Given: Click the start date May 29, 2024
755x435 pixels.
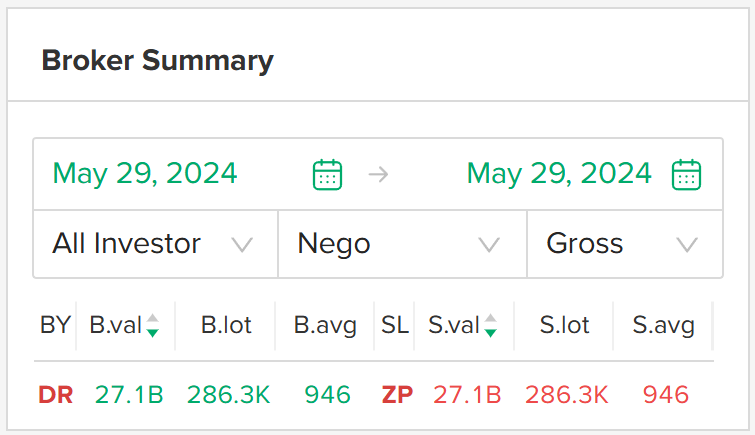Looking at the screenshot, I should (x=145, y=173).
